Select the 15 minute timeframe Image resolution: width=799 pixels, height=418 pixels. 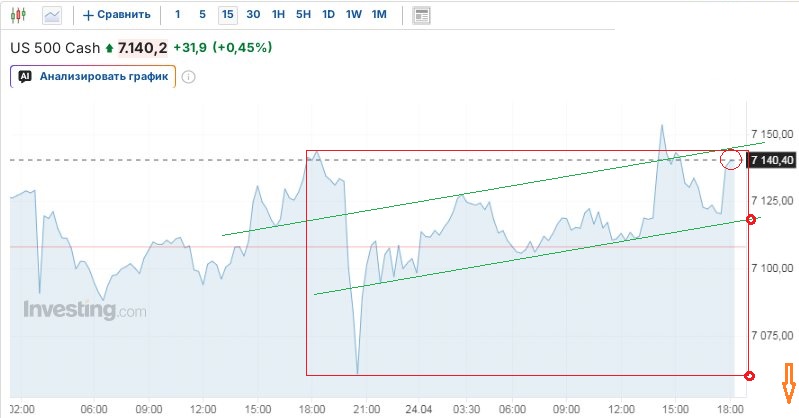click(228, 15)
